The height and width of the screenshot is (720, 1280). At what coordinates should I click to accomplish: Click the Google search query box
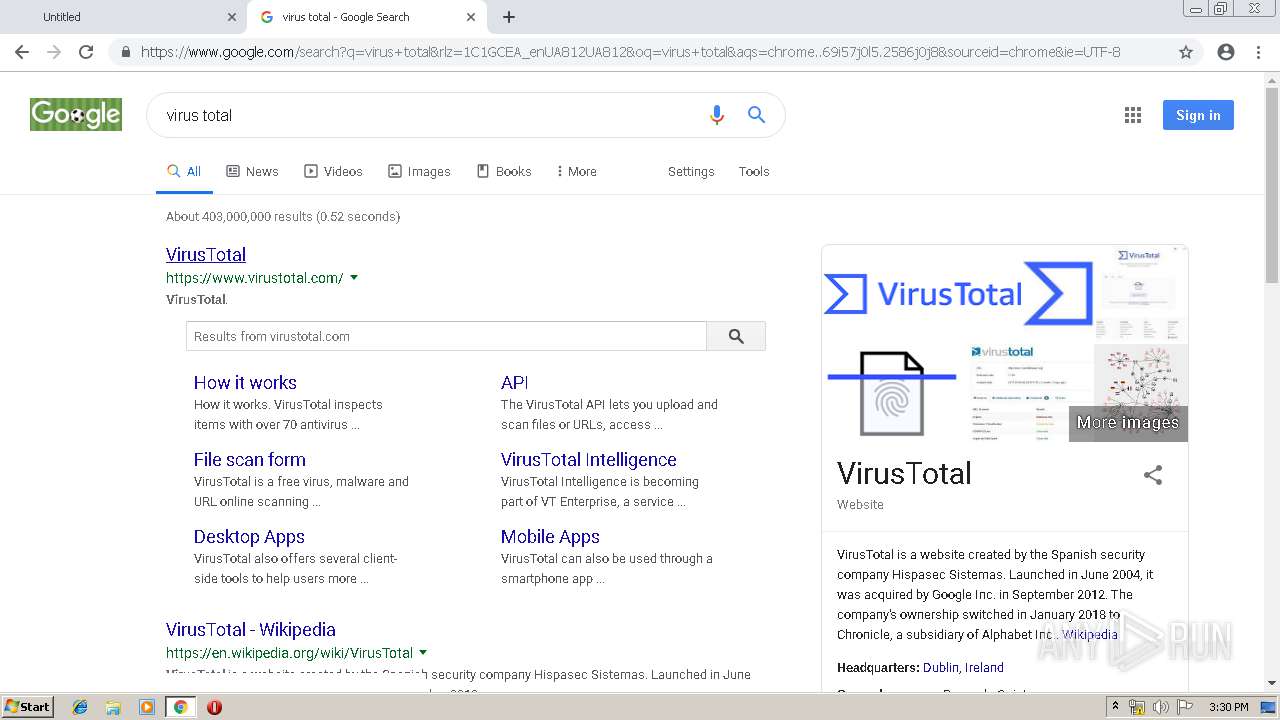[430, 115]
